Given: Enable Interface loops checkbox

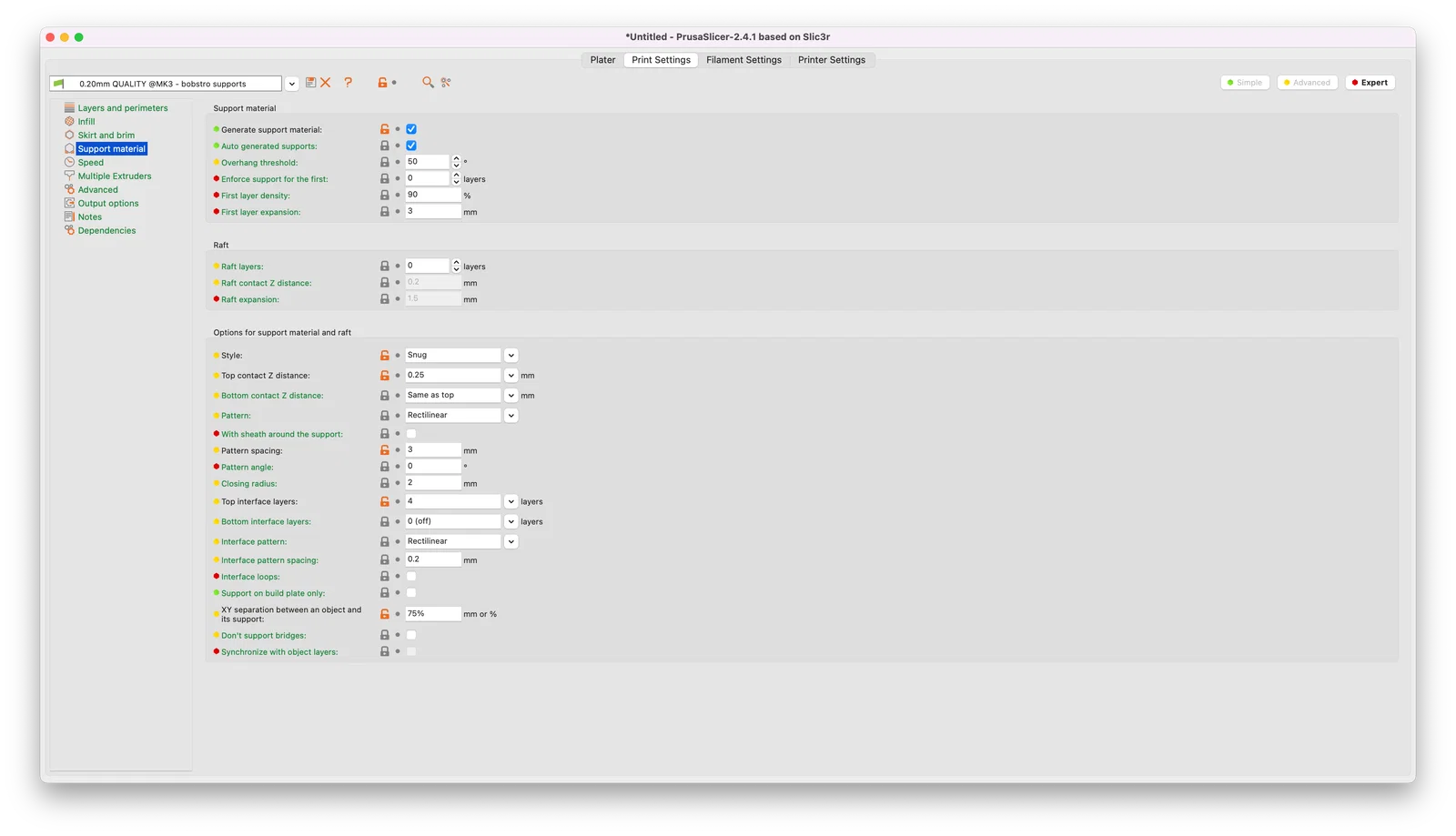Looking at the screenshot, I should (x=411, y=576).
